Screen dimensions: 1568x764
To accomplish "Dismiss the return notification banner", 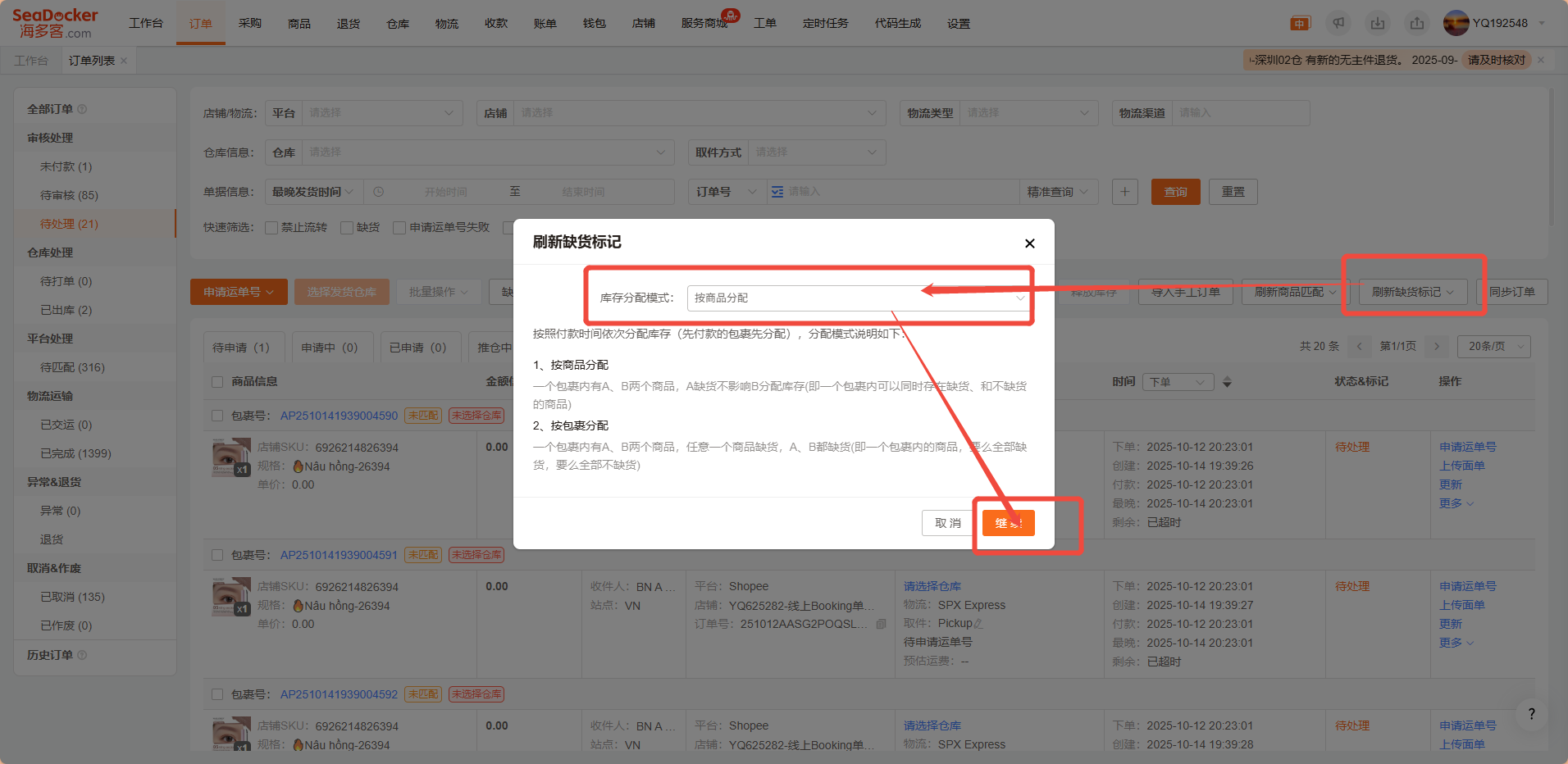I will click(1541, 60).
